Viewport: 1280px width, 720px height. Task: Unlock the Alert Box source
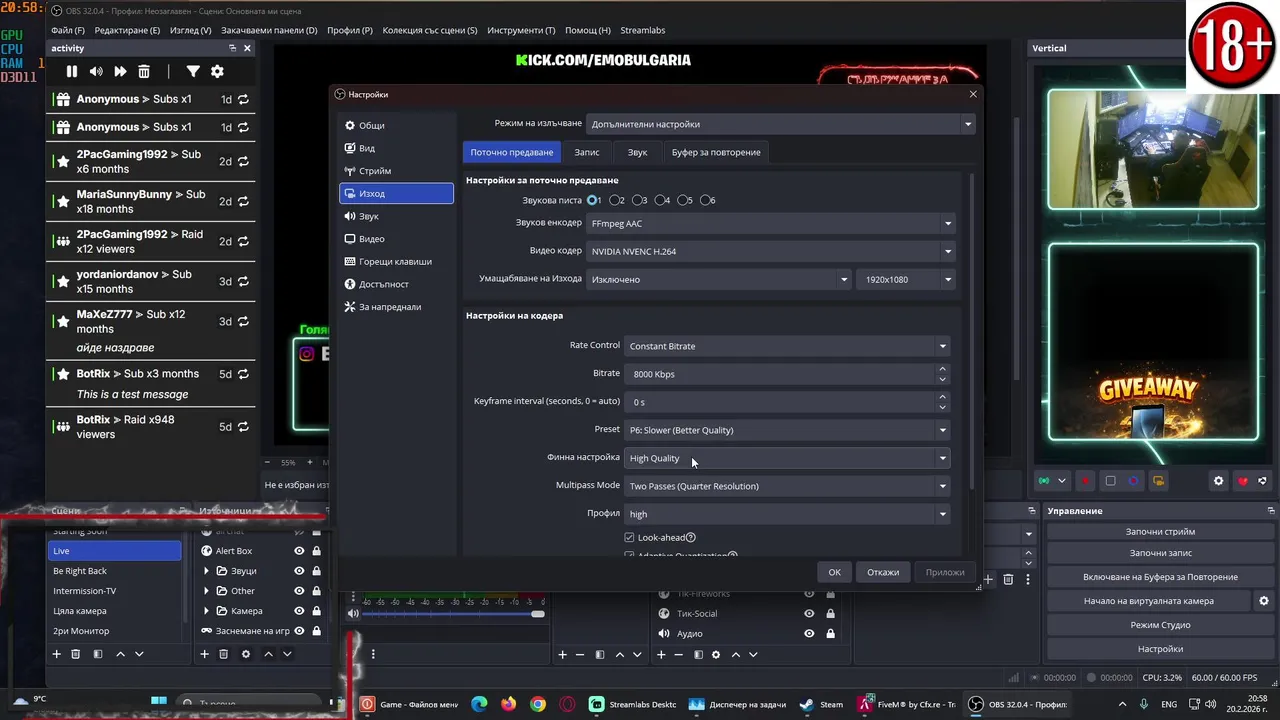pos(317,551)
